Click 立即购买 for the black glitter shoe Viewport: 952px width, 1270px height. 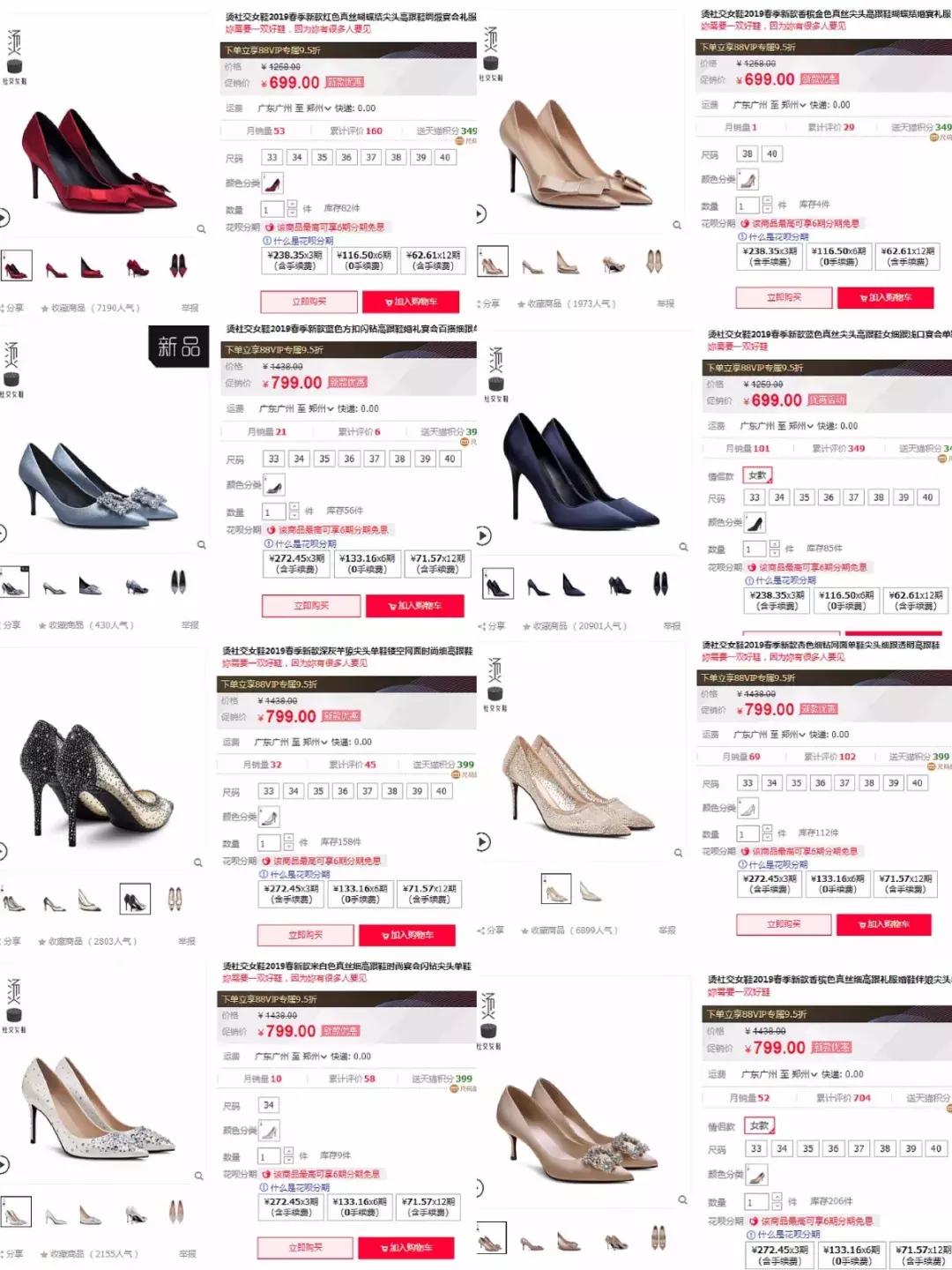coord(306,935)
